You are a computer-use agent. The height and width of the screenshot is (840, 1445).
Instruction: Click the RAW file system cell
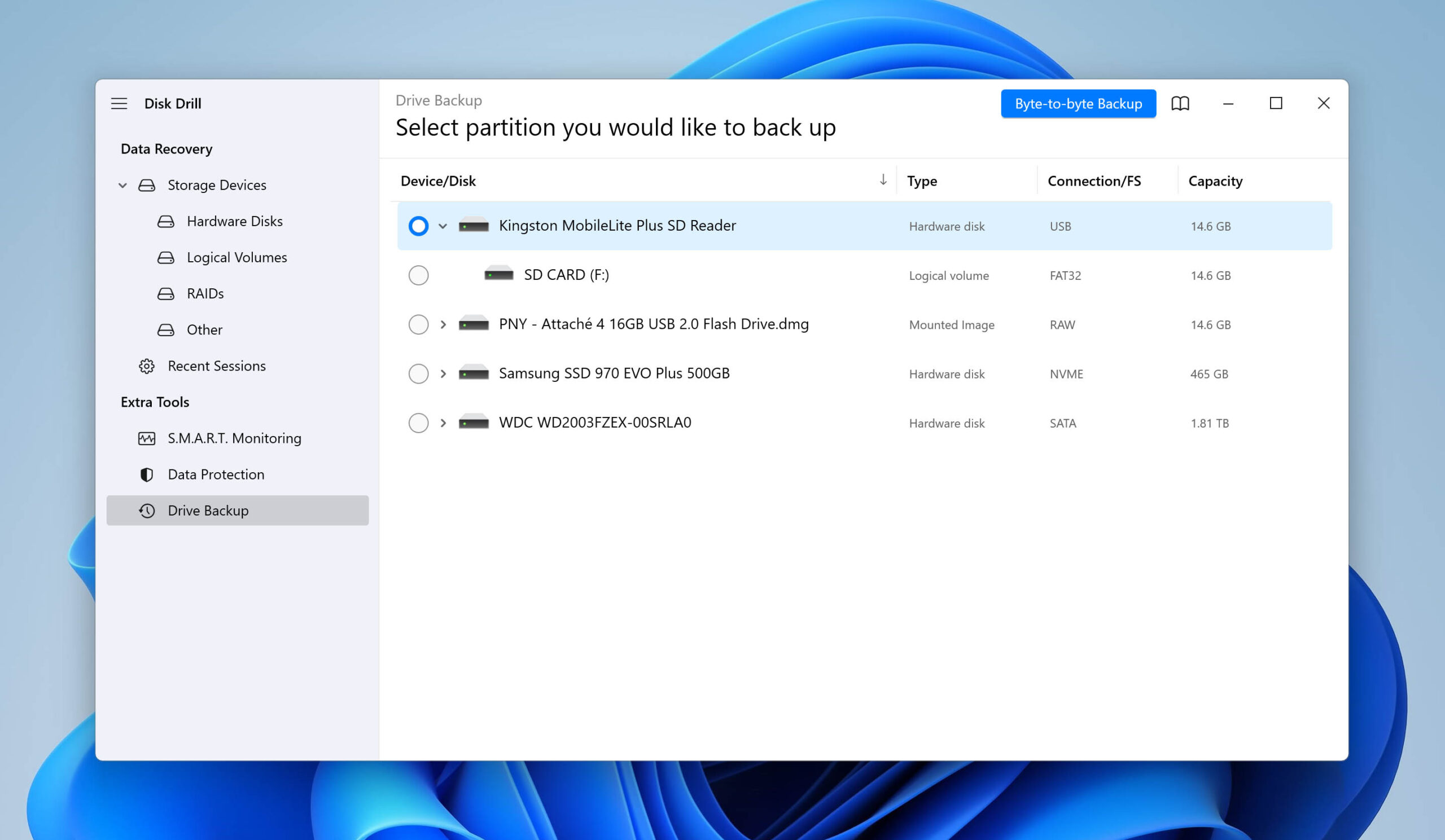1062,325
